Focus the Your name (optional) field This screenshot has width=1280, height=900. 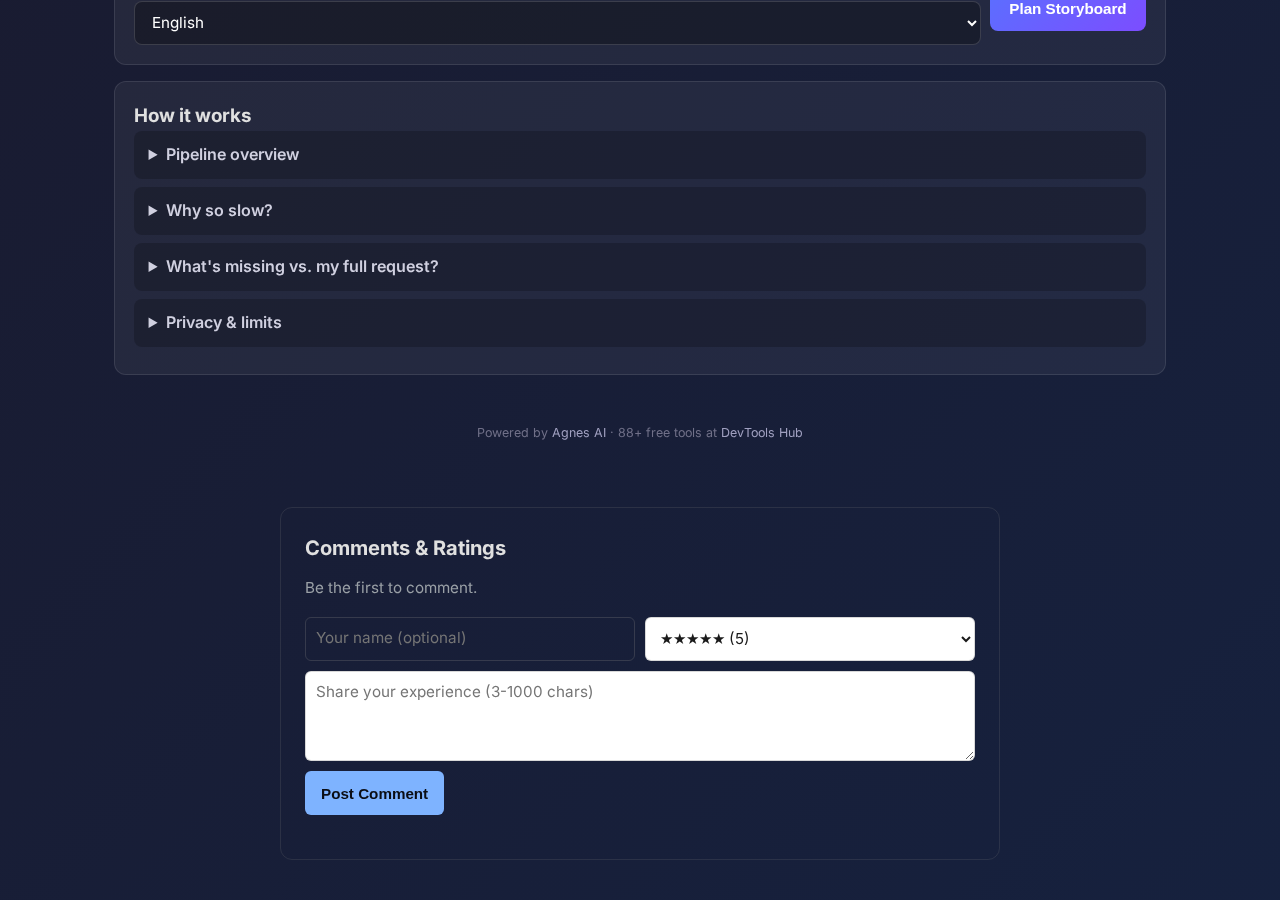coord(470,639)
